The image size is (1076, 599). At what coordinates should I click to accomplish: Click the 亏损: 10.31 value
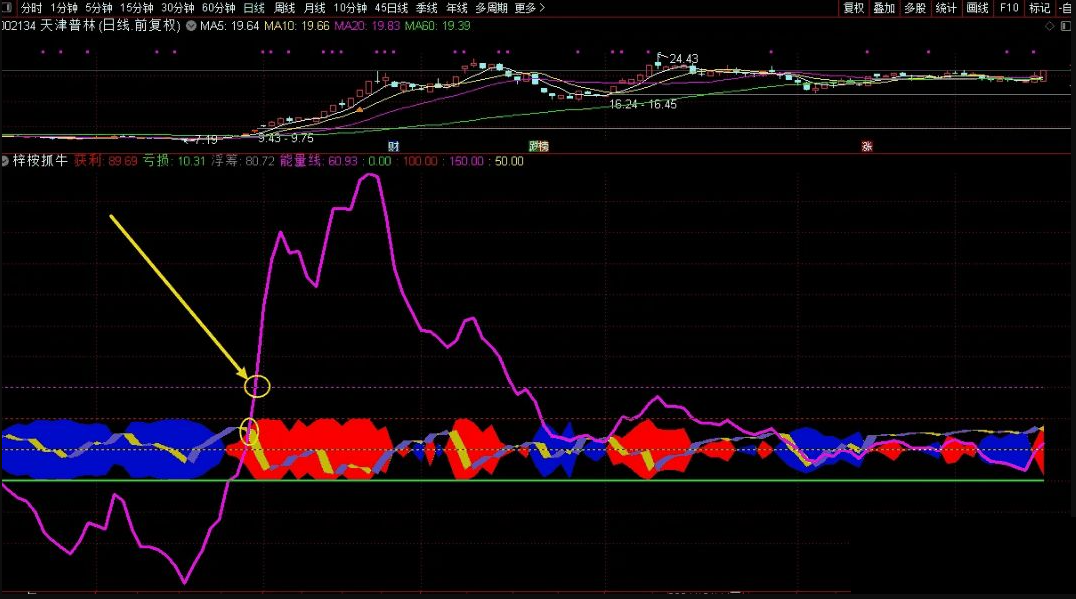174,161
